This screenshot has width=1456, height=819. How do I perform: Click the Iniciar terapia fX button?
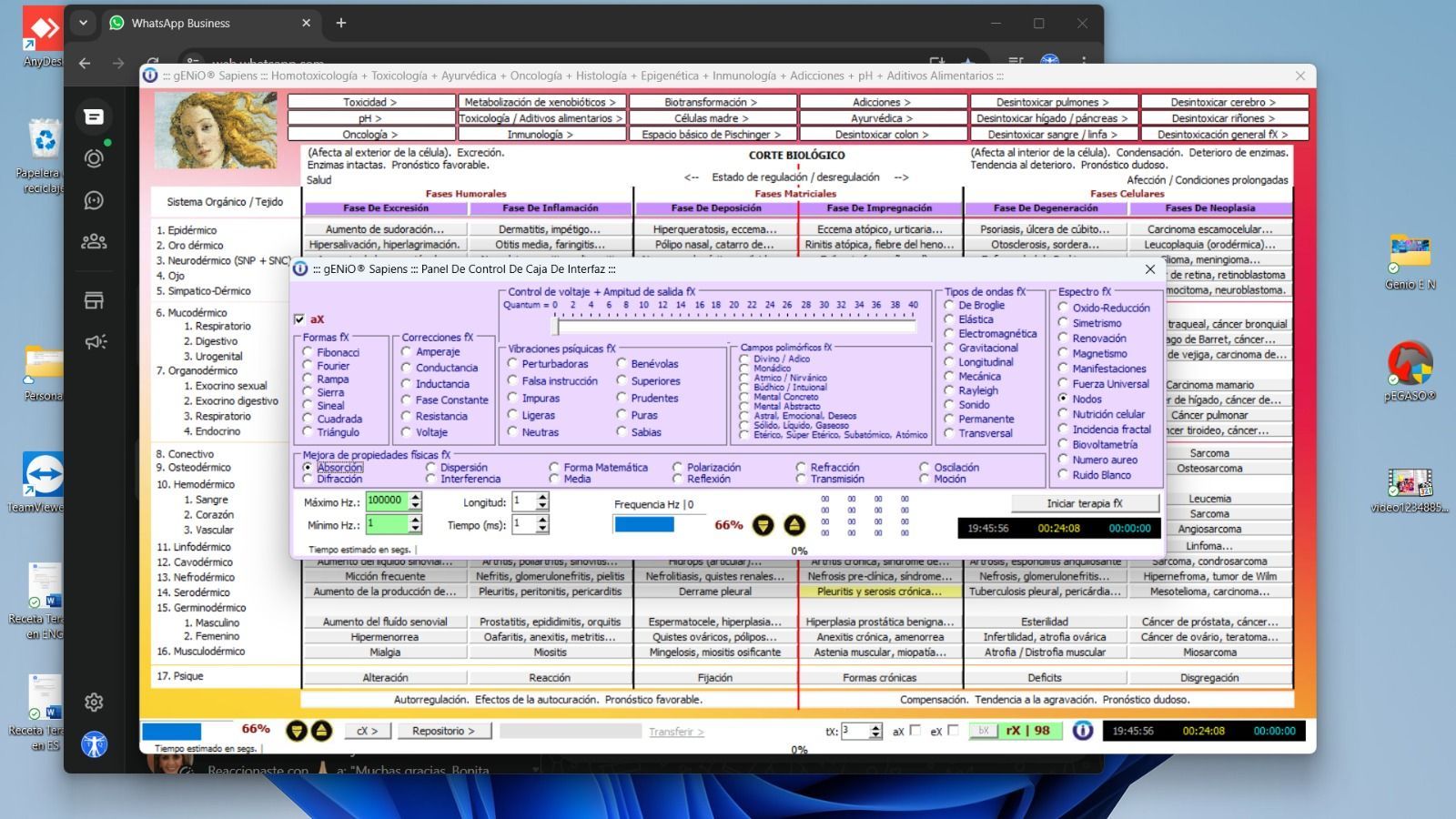tap(1085, 503)
